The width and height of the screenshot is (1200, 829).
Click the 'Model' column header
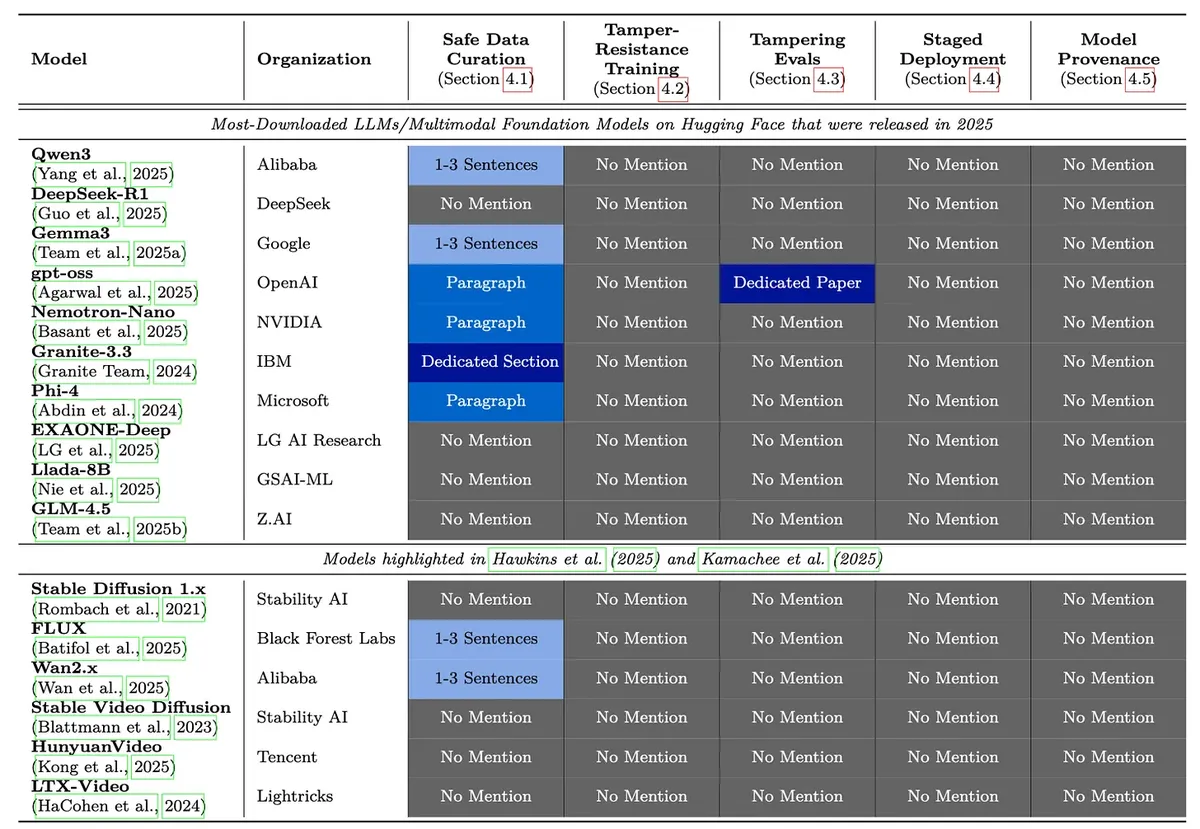click(59, 59)
